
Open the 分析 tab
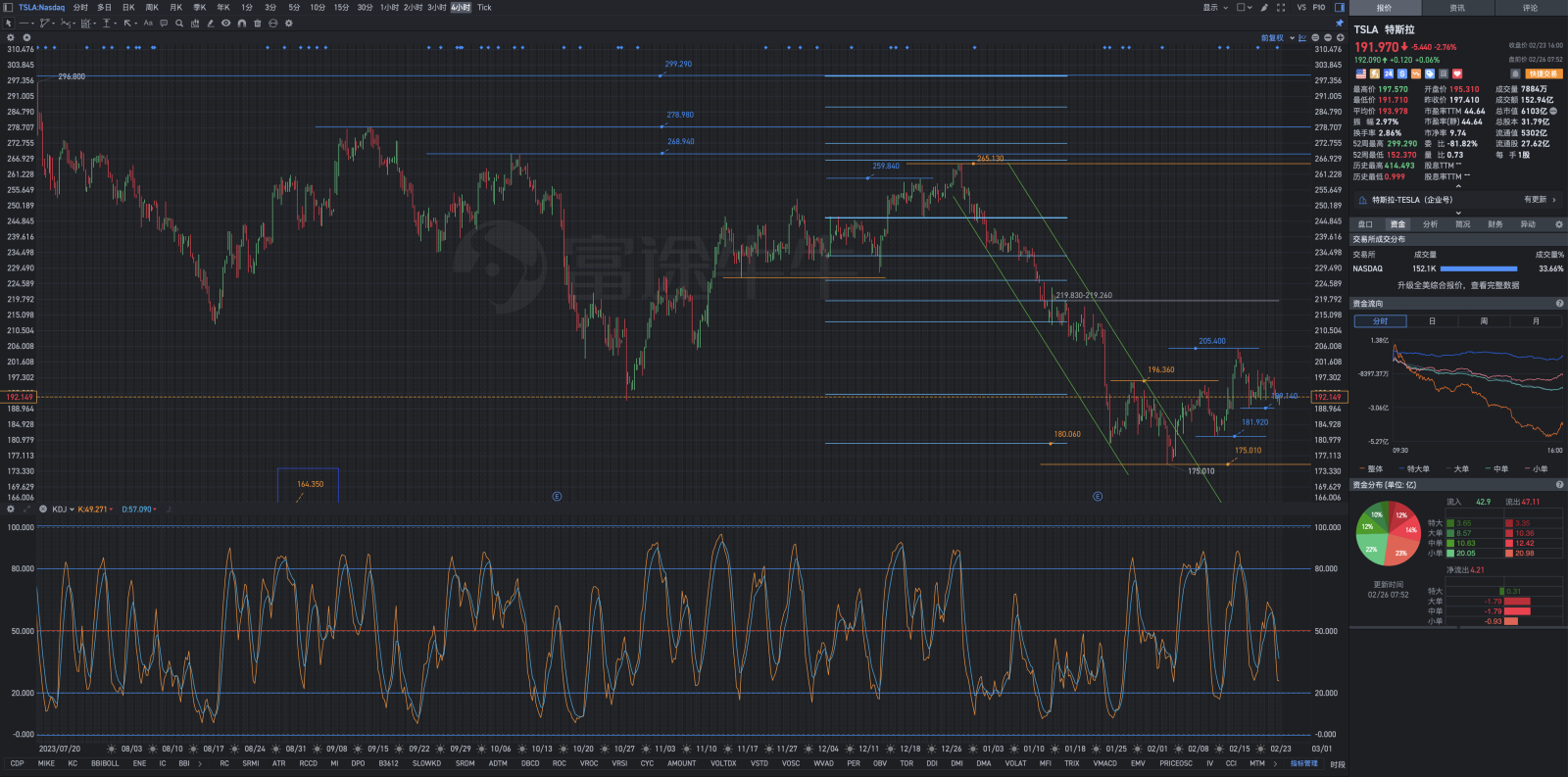(1430, 224)
